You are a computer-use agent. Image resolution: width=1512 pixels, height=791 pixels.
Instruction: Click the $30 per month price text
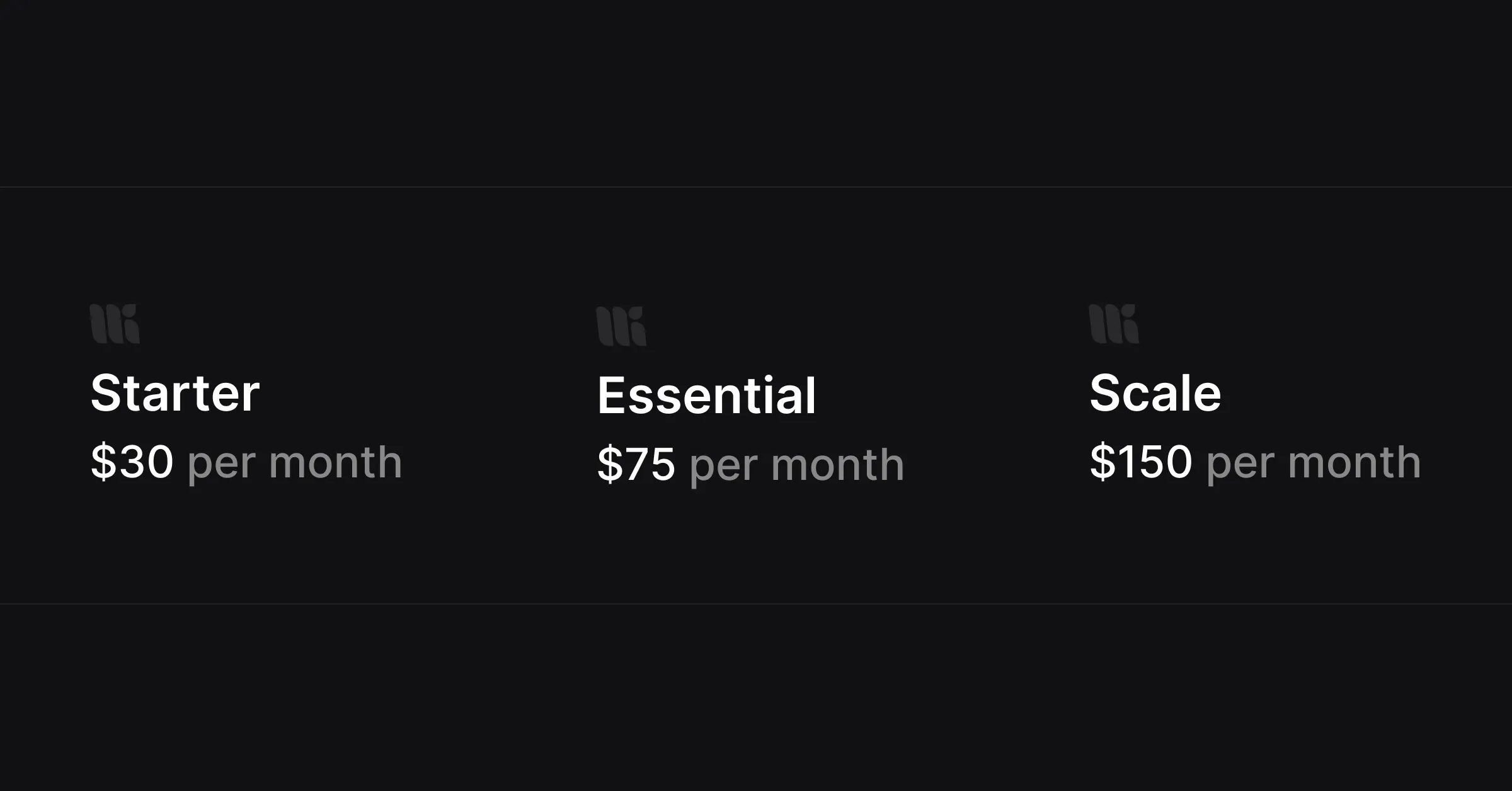(247, 462)
